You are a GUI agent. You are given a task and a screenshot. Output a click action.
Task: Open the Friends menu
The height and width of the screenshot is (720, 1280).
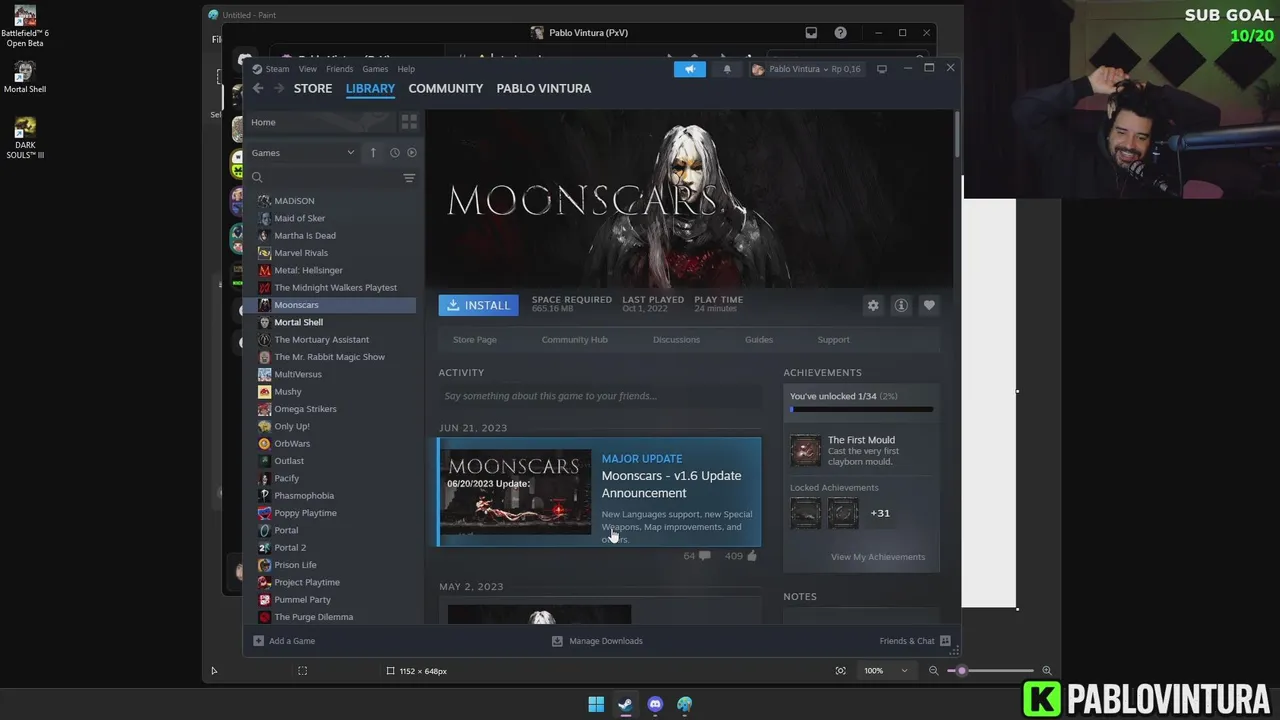pyautogui.click(x=339, y=69)
